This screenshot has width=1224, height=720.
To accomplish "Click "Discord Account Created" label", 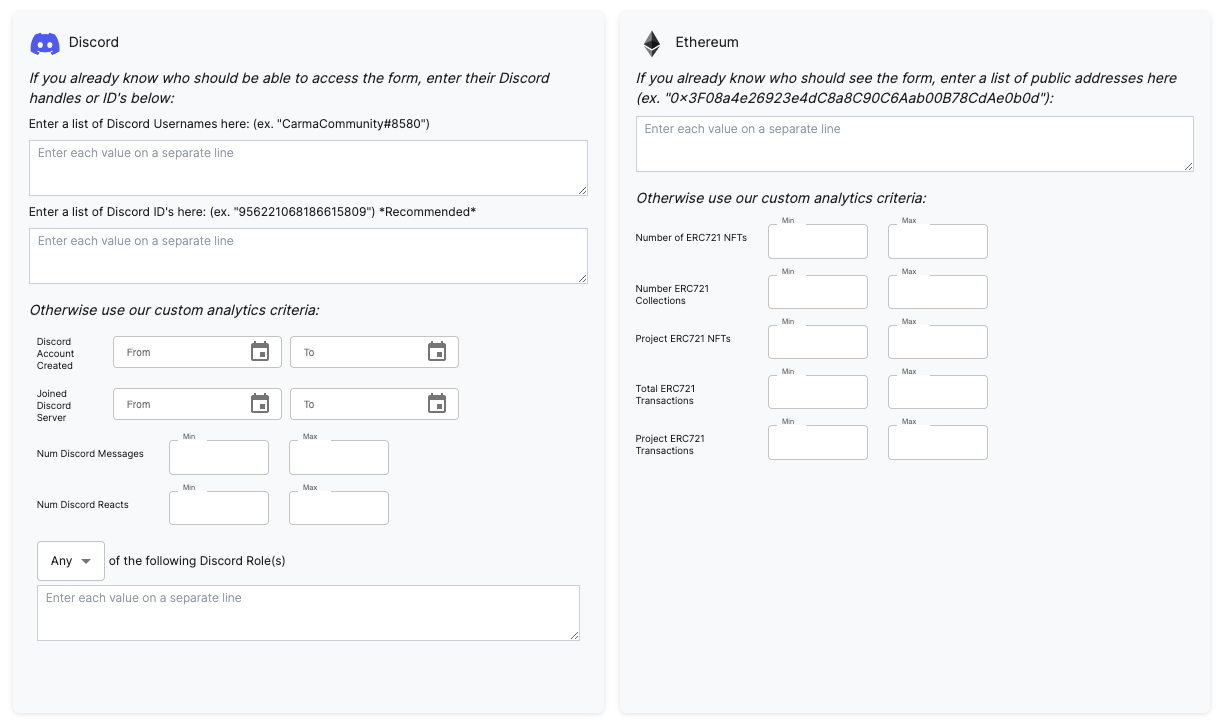I will [x=56, y=354].
